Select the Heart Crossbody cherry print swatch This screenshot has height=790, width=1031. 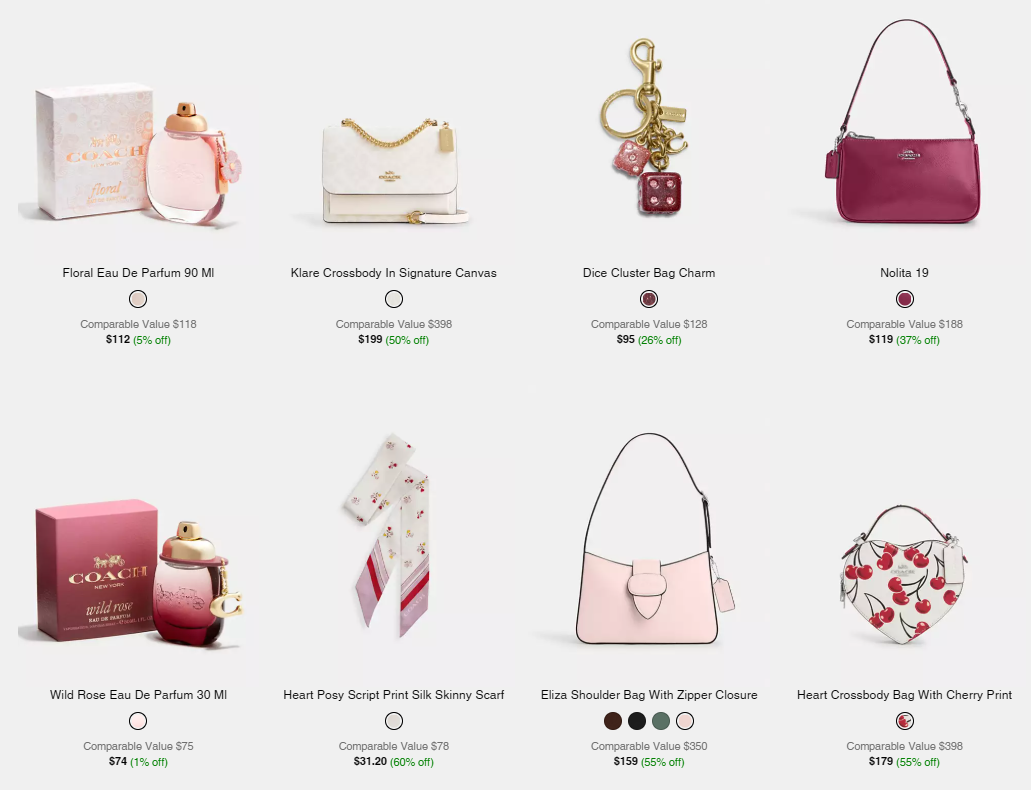tap(905, 721)
